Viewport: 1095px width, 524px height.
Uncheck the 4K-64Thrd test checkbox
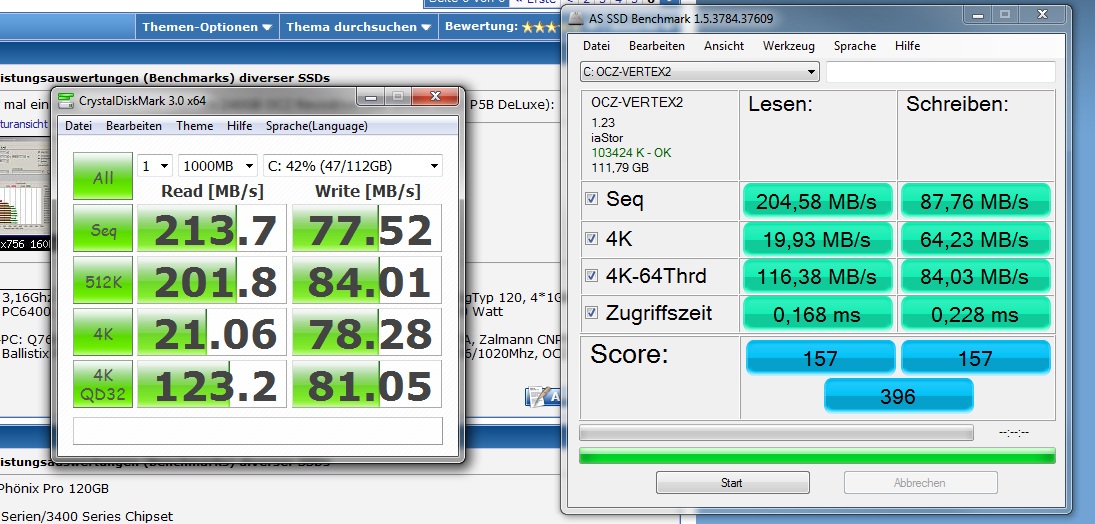pos(591,275)
